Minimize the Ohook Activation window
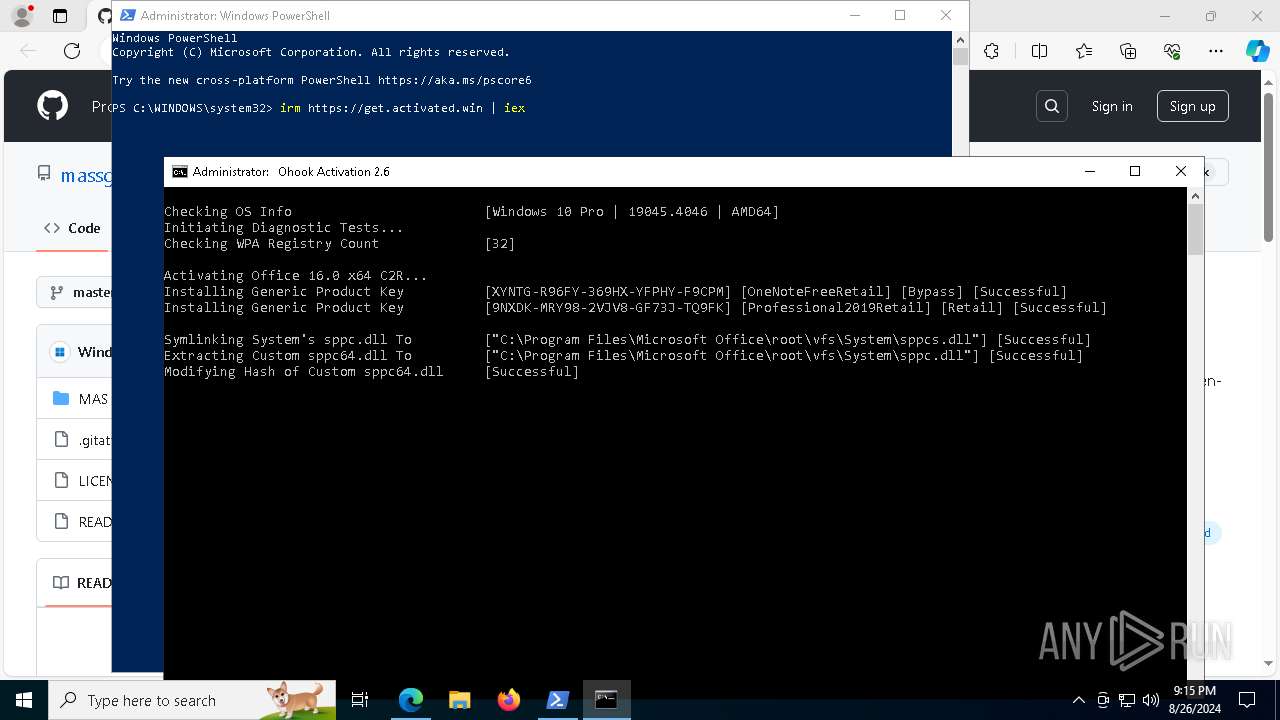This screenshot has height=720, width=1280. click(1089, 172)
